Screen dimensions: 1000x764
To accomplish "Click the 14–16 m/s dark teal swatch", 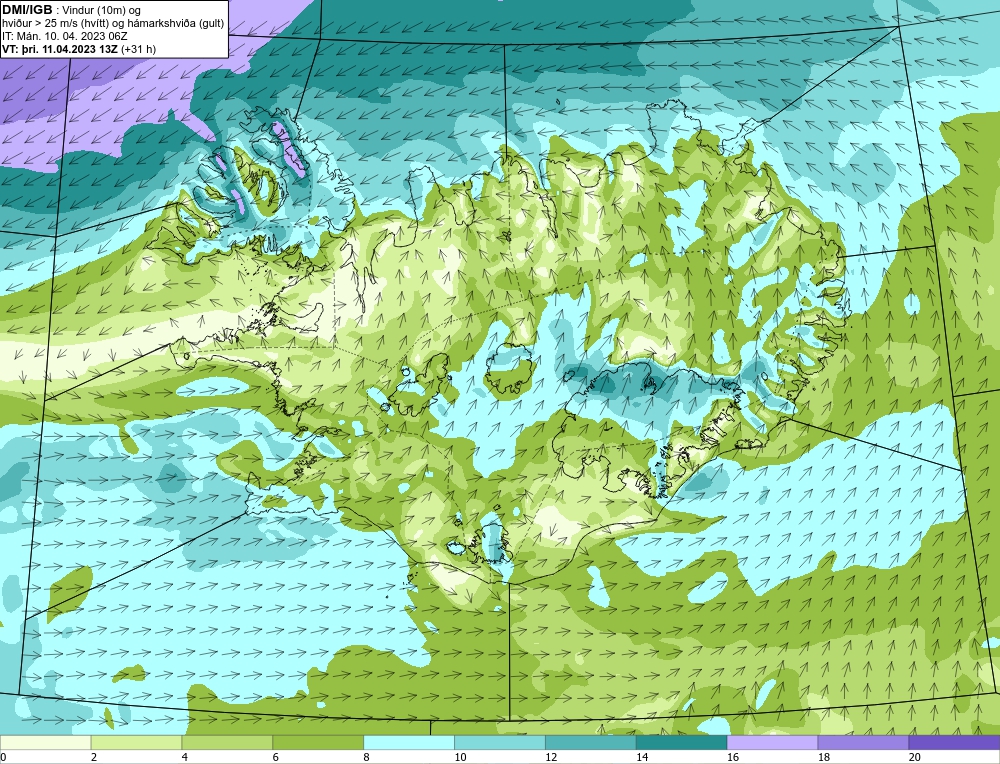I will coord(682,742).
